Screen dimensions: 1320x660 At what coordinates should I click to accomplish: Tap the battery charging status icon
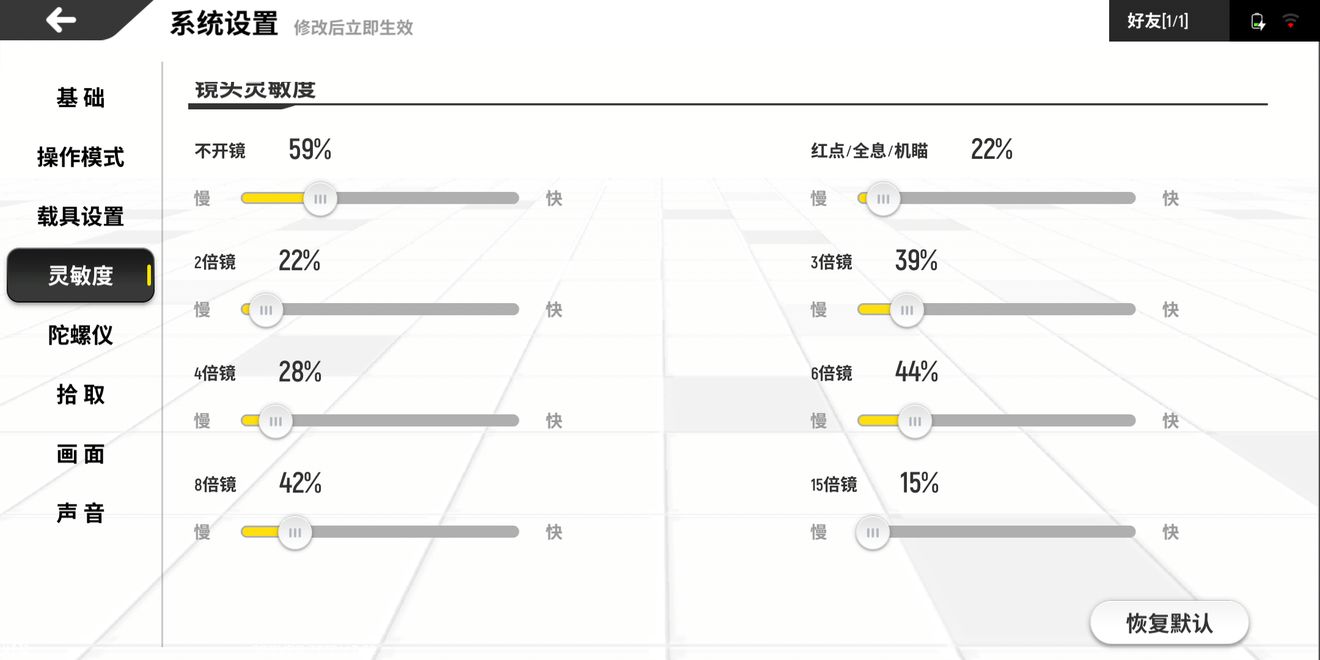click(1258, 21)
